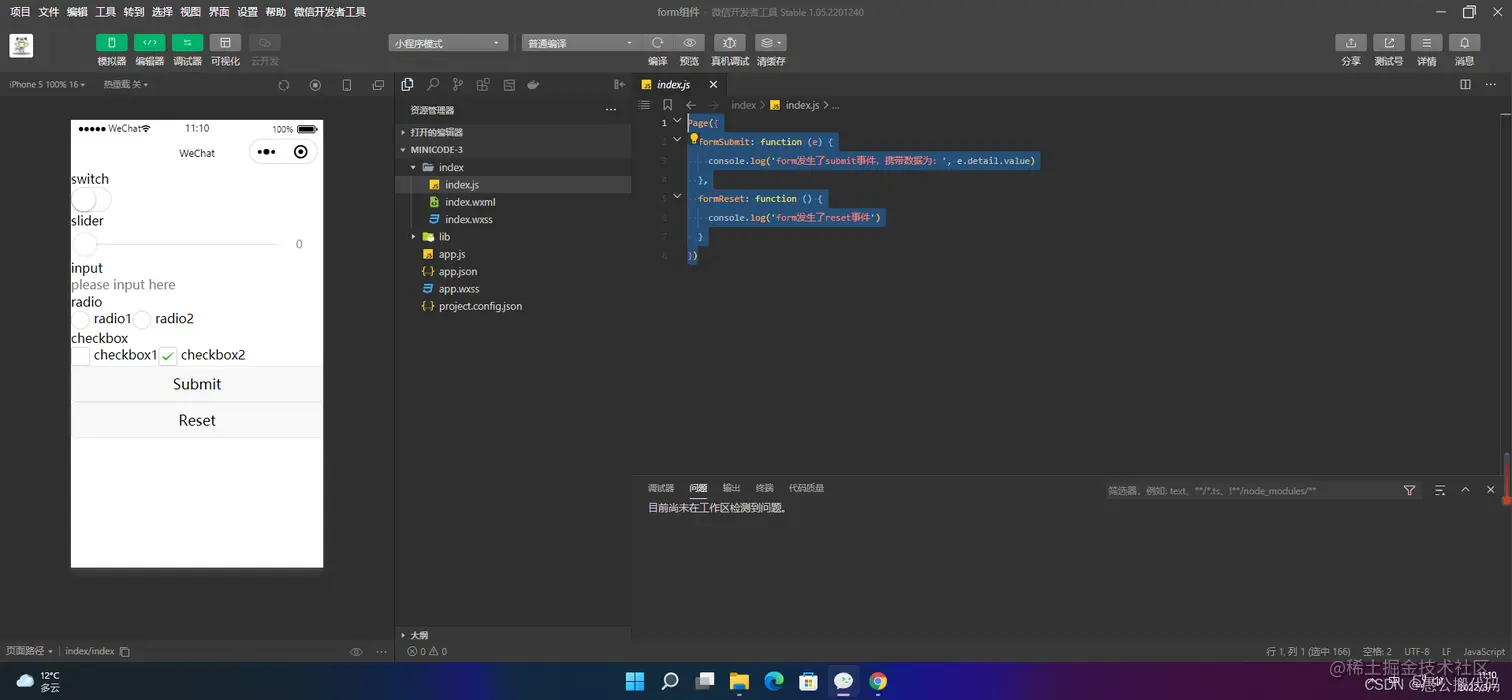1512x700 pixels.
Task: Click the Submit button in simulator
Action: (x=197, y=384)
